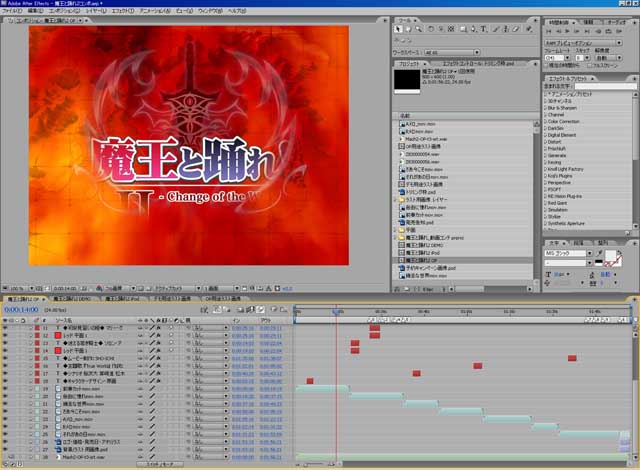Select the Hand tool
640x470 pixels.
pos(408,29)
